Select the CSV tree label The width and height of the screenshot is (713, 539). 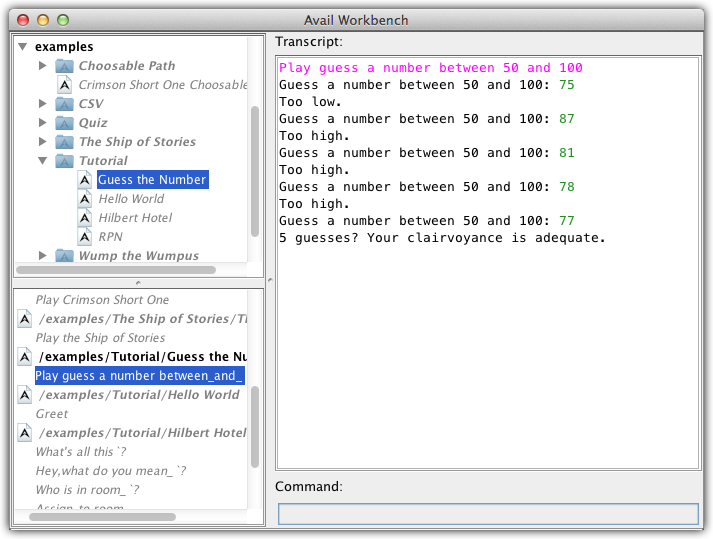[91, 104]
